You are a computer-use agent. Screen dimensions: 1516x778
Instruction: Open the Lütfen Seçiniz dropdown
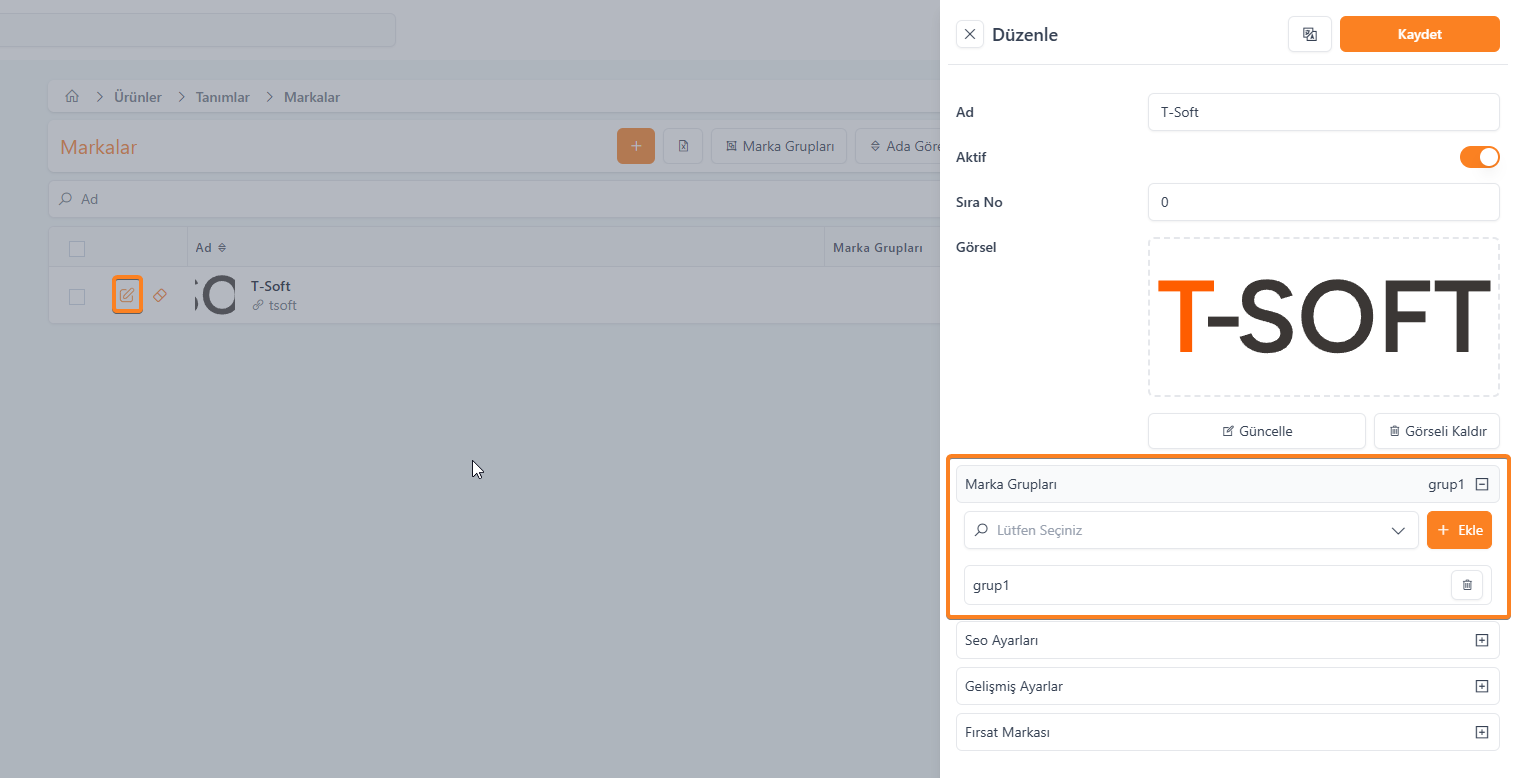pos(1190,530)
